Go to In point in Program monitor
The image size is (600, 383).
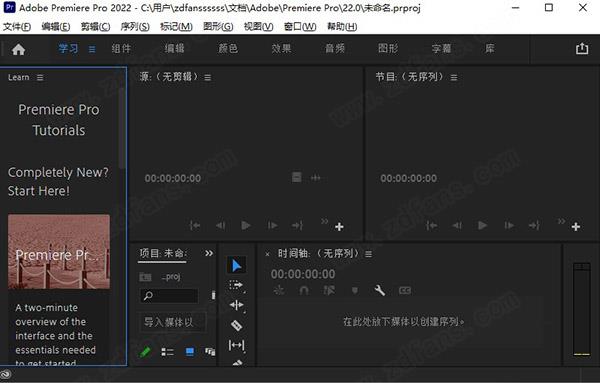click(x=431, y=225)
